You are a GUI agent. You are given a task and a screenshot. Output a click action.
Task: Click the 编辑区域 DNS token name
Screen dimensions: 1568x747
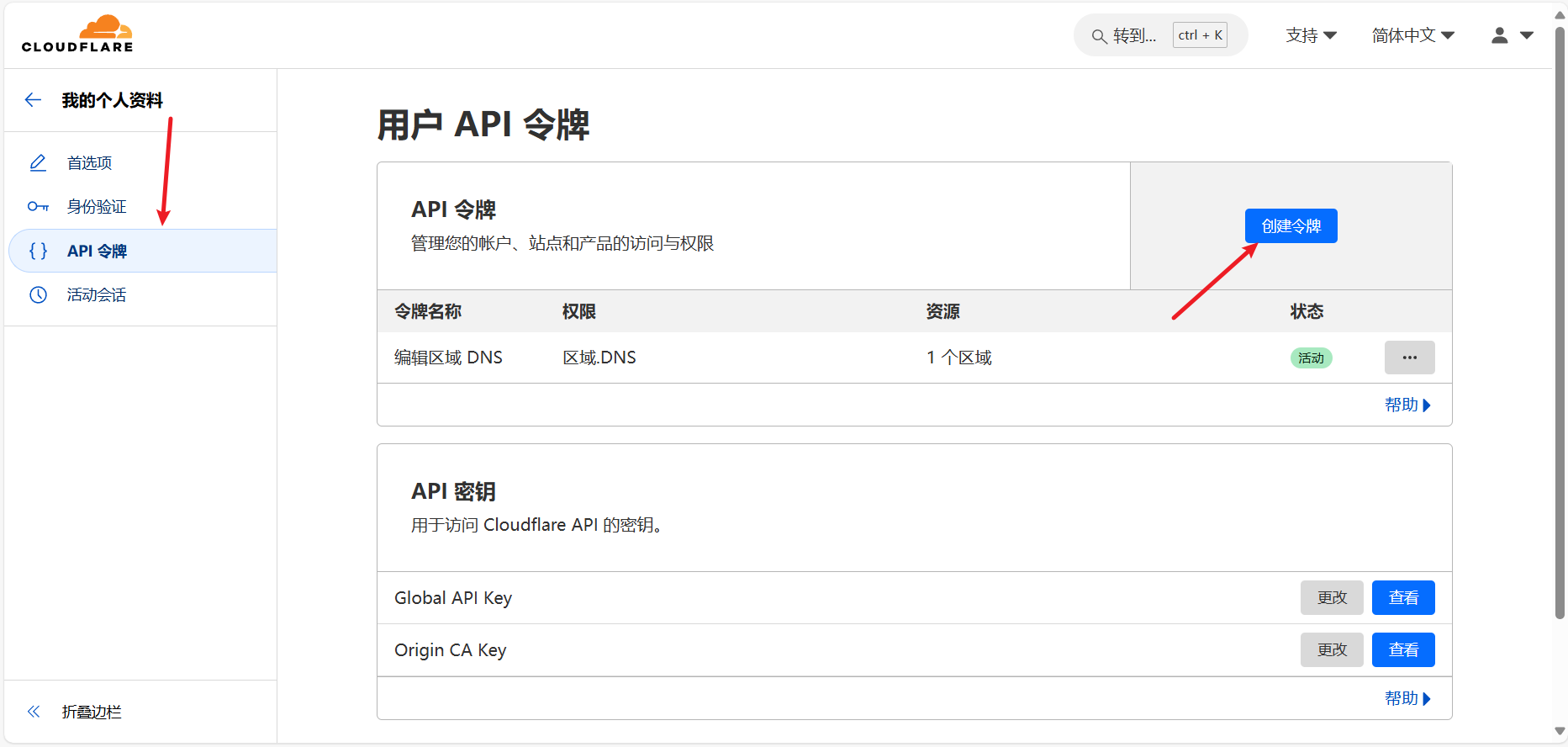448,358
